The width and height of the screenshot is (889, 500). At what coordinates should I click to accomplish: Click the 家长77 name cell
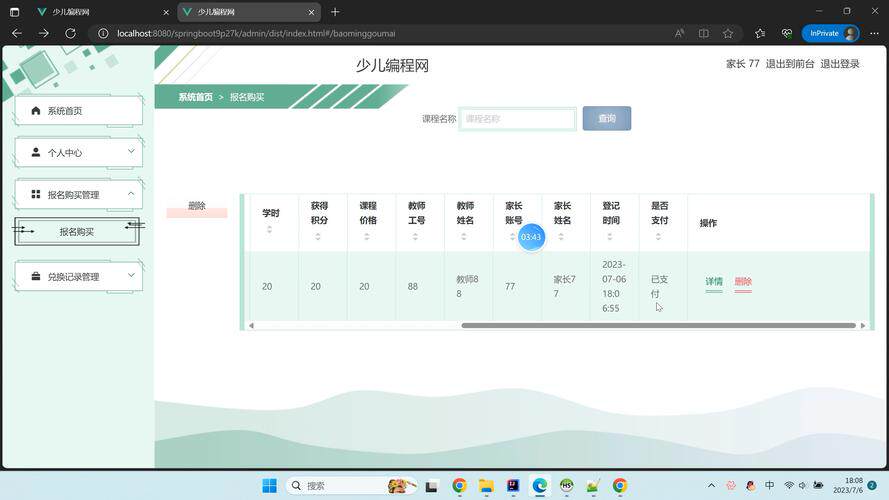pyautogui.click(x=564, y=286)
